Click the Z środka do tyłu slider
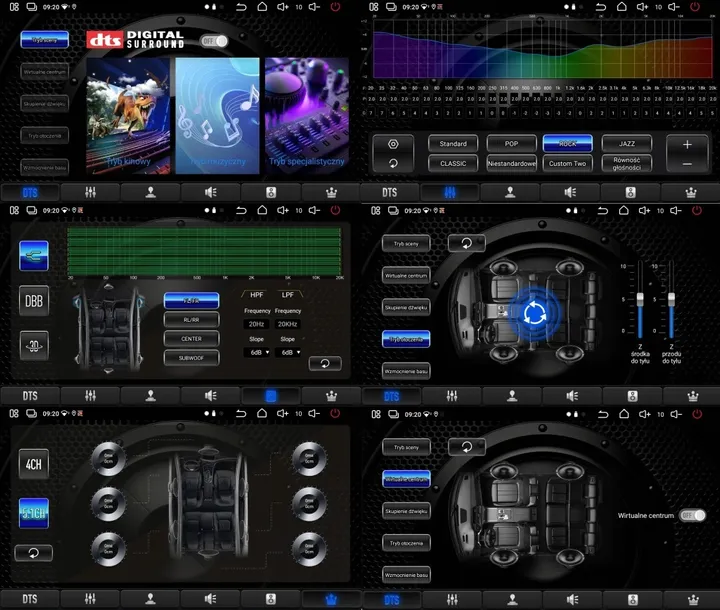Image resolution: width=720 pixels, height=610 pixels. coord(638,300)
